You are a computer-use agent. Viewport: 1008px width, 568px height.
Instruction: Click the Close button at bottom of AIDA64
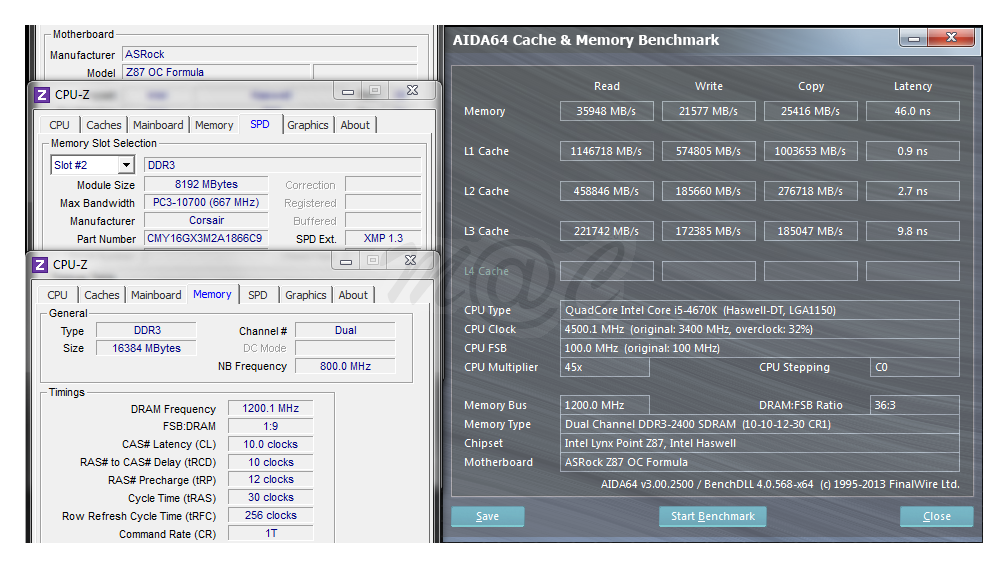936,516
